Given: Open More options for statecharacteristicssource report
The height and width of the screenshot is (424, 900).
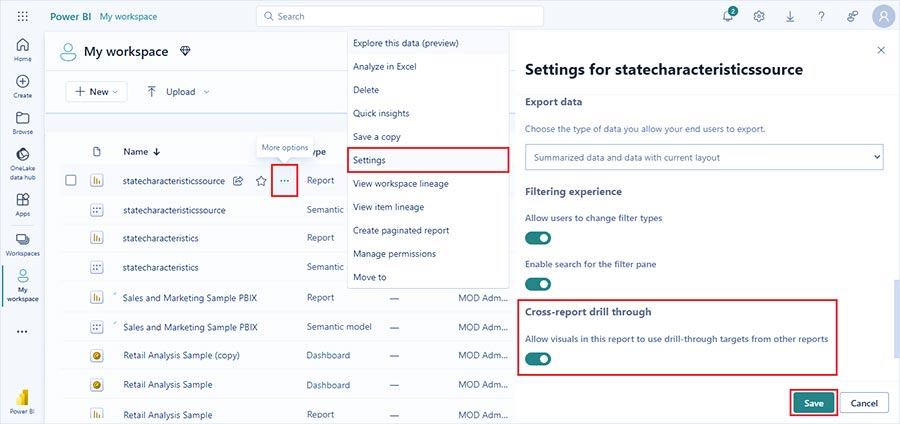Looking at the screenshot, I should pyautogui.click(x=285, y=181).
